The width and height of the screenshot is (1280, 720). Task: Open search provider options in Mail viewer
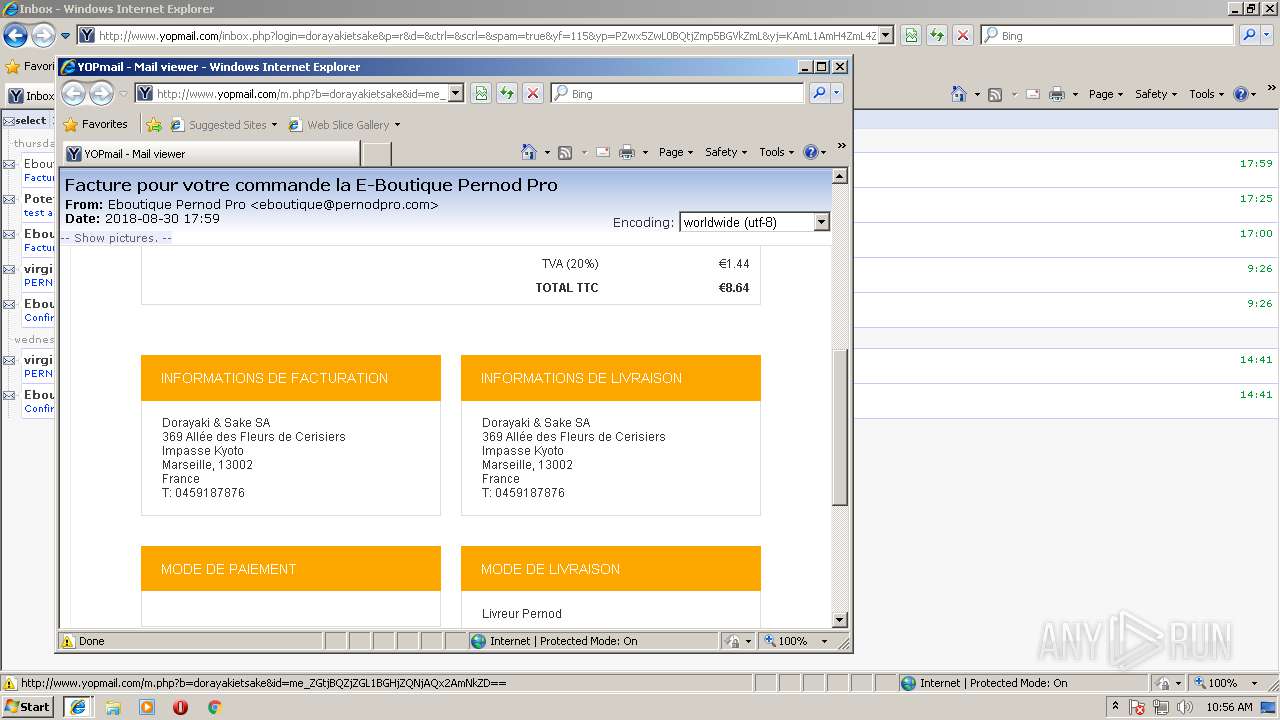tap(837, 93)
